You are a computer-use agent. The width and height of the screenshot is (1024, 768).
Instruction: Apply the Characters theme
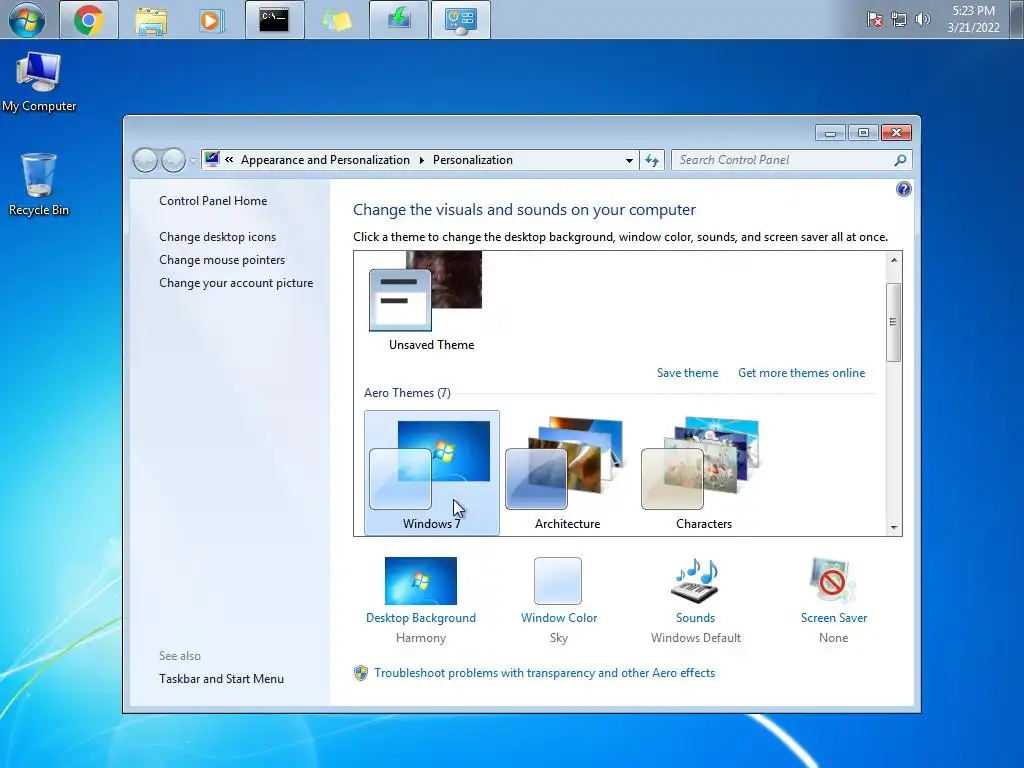click(703, 473)
